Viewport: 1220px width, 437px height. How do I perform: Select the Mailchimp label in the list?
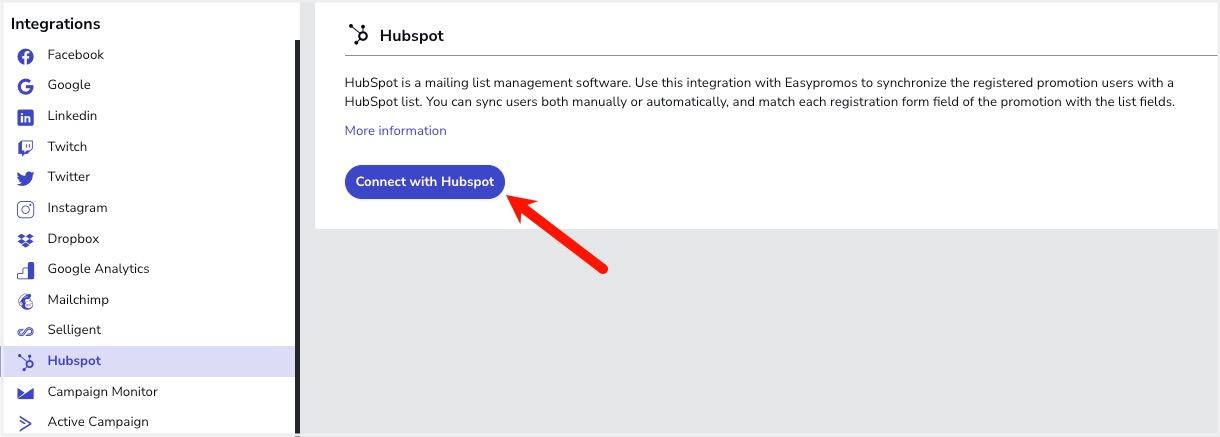point(78,300)
